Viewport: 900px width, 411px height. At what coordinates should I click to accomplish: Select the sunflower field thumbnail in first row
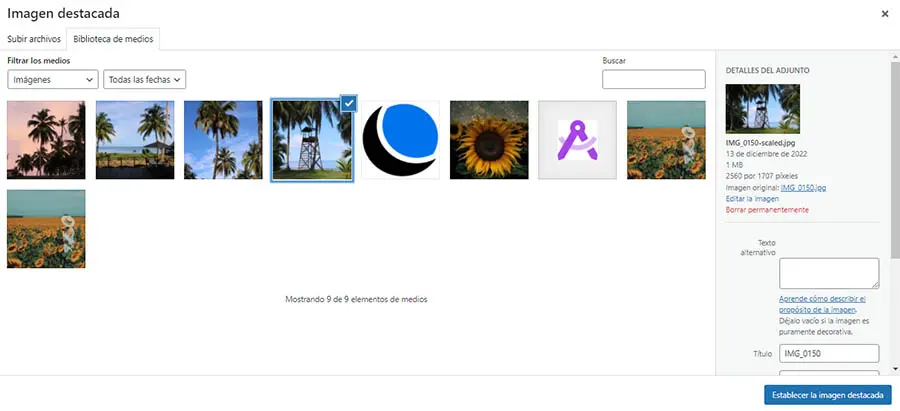pos(666,140)
